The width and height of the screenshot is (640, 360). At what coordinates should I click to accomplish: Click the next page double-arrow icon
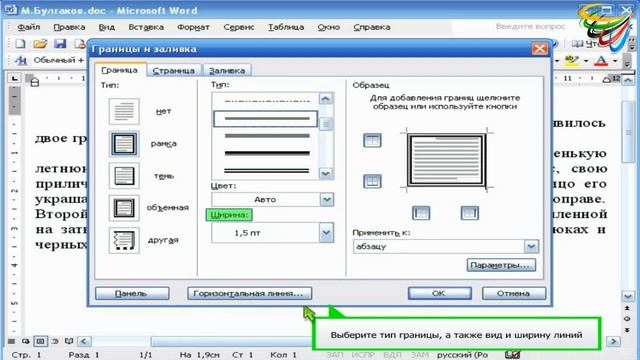tap(627, 329)
